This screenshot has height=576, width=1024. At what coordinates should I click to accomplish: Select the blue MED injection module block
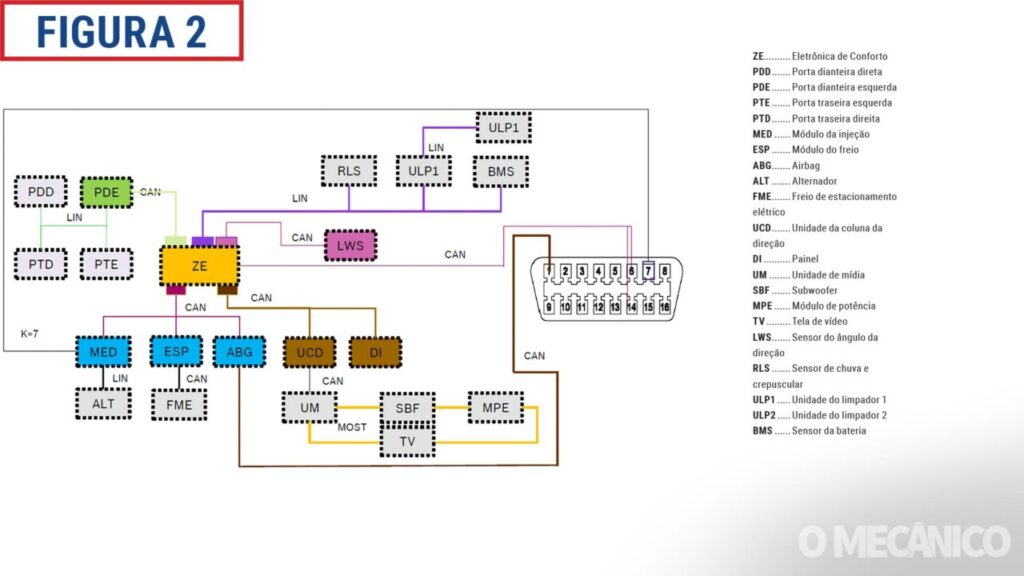click(x=103, y=352)
